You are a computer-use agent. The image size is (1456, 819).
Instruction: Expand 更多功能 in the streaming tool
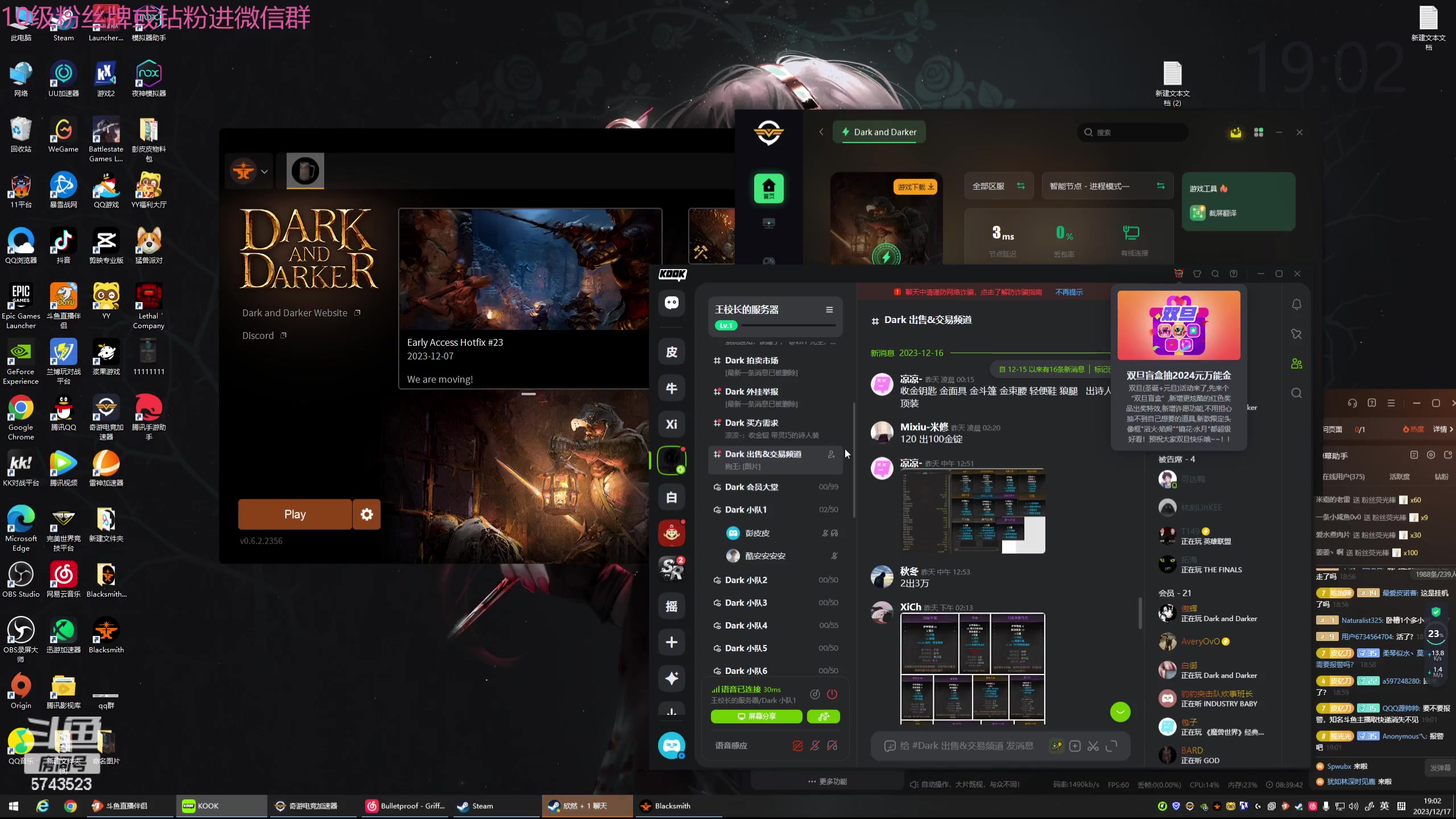828,782
